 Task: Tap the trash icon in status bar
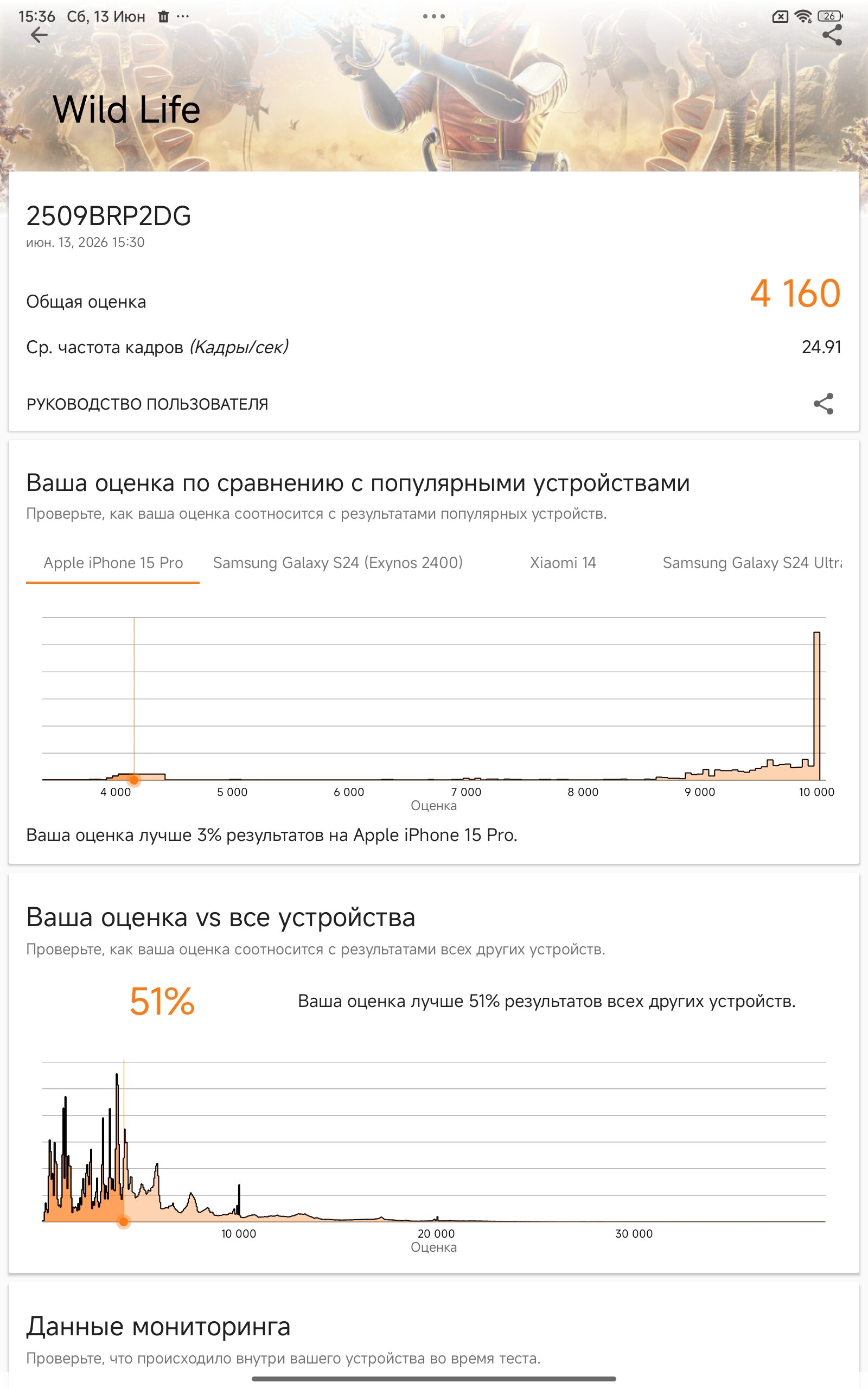[164, 17]
